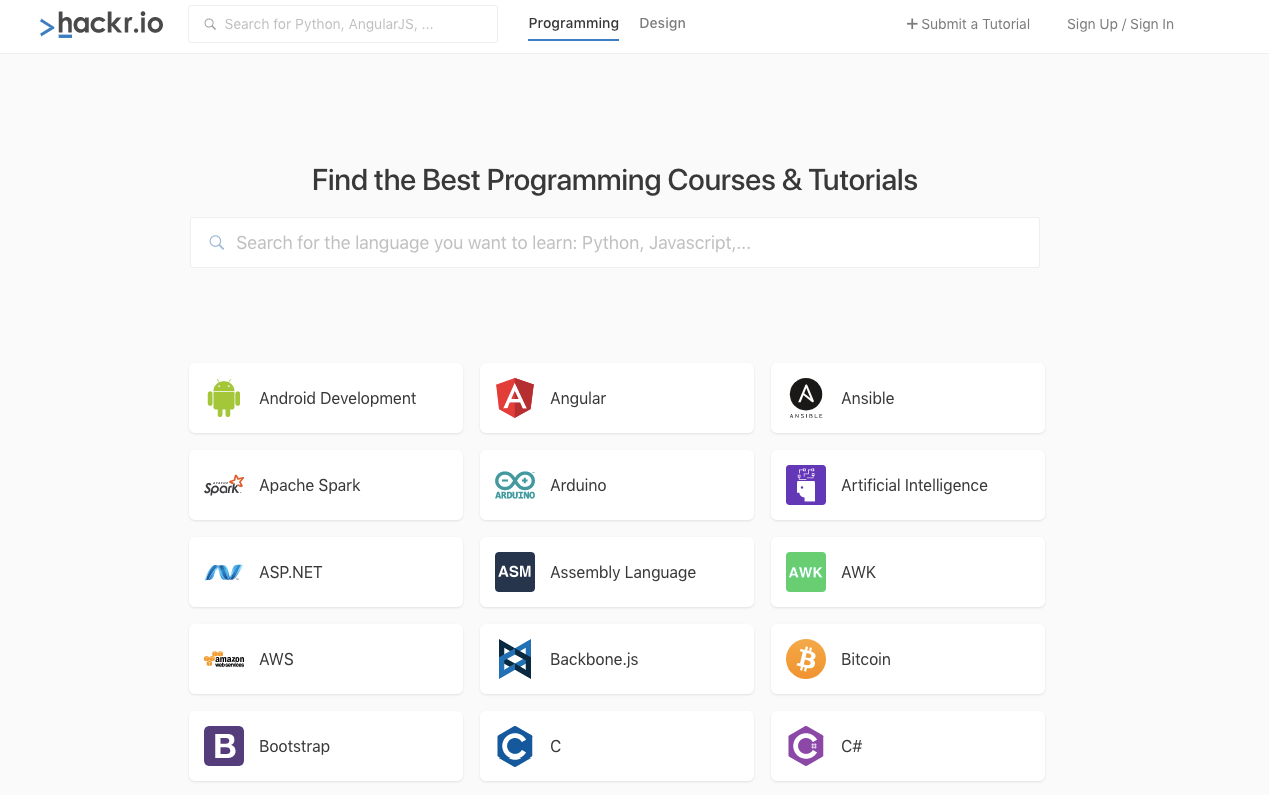Select the Bitcoin label text

click(x=865, y=659)
